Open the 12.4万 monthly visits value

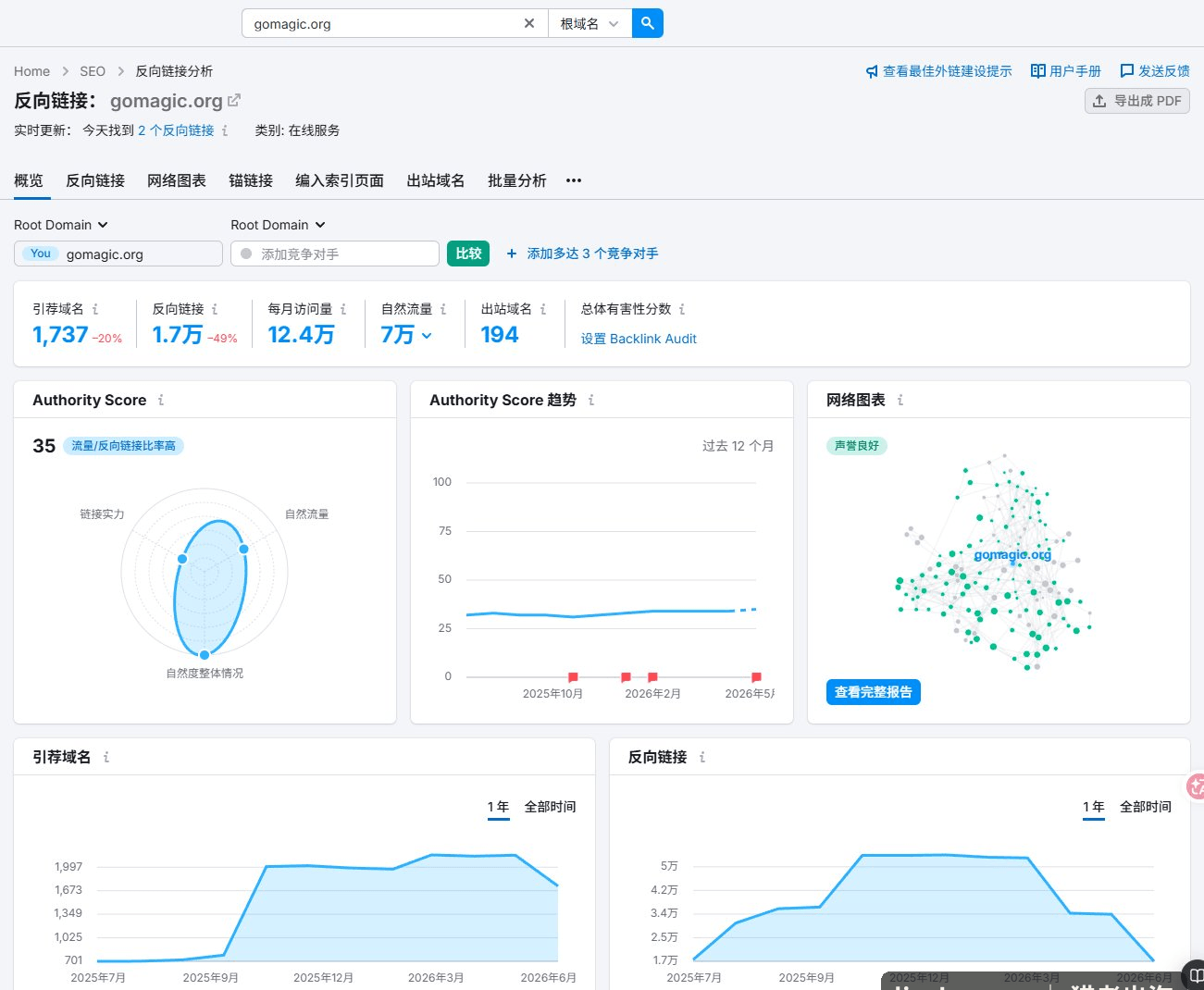point(301,335)
